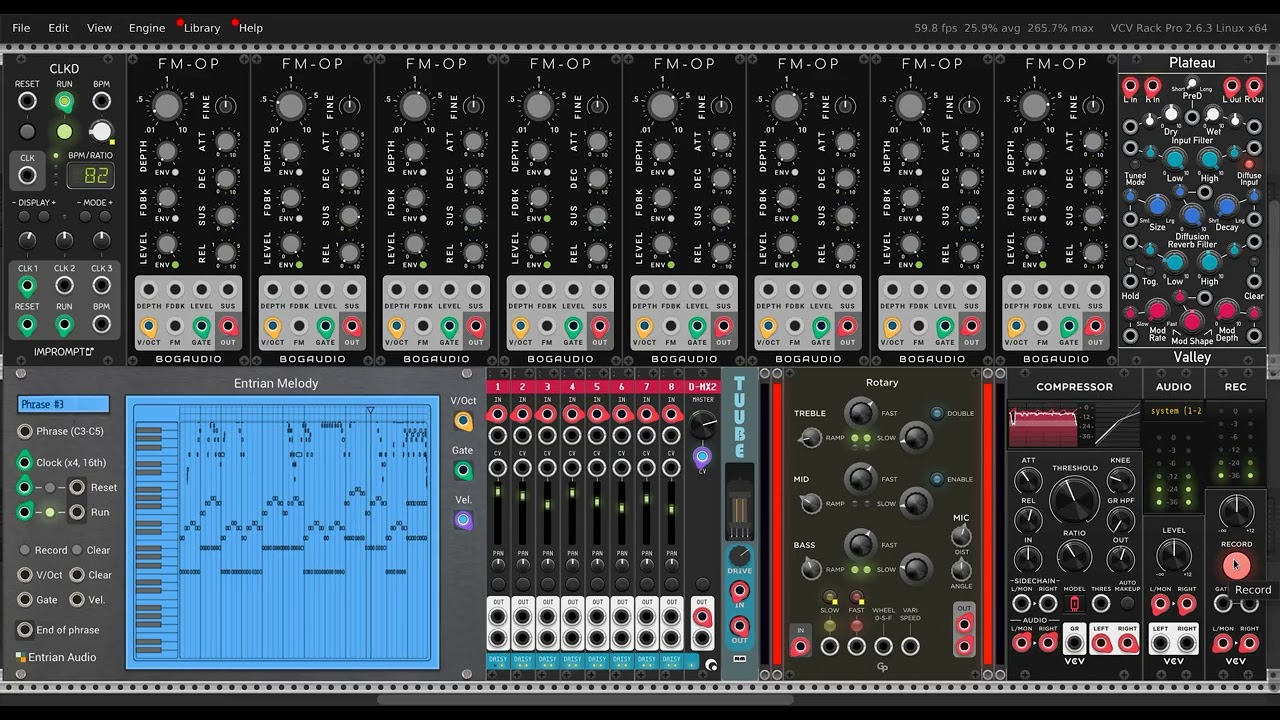Click the Plateau Decay knob

coord(1226,206)
